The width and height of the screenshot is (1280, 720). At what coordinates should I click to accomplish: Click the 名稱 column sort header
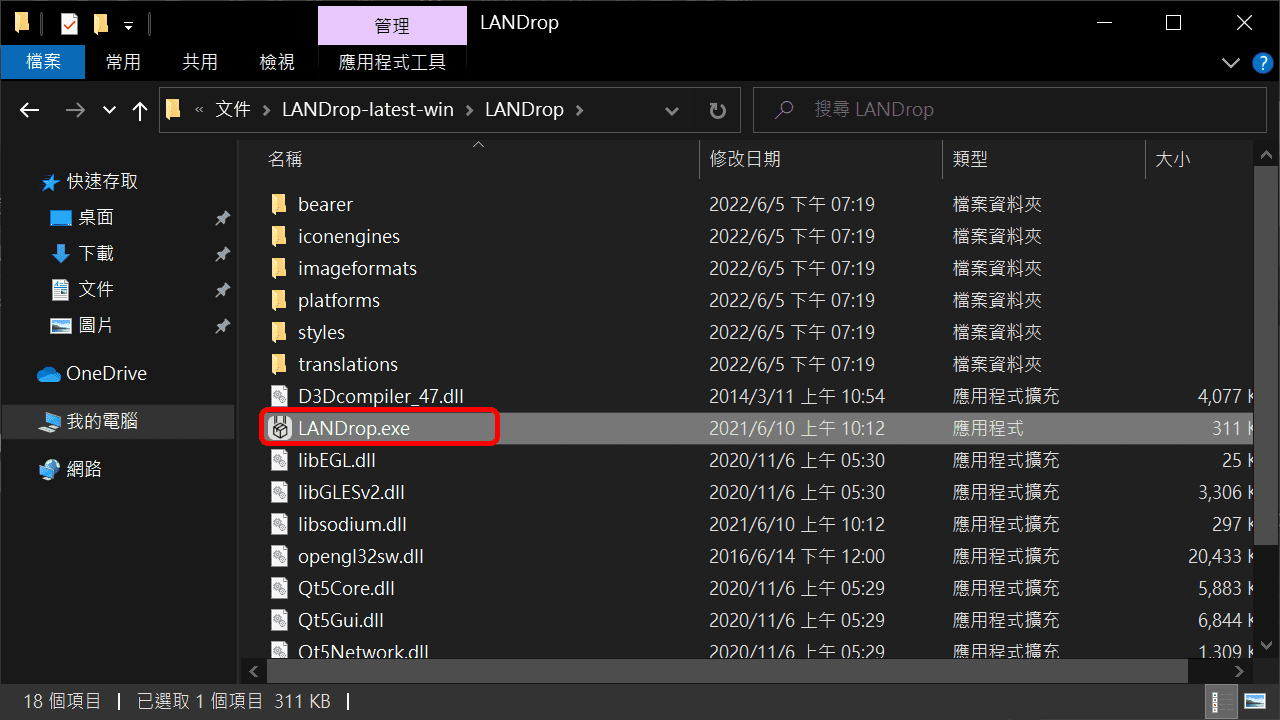point(285,158)
